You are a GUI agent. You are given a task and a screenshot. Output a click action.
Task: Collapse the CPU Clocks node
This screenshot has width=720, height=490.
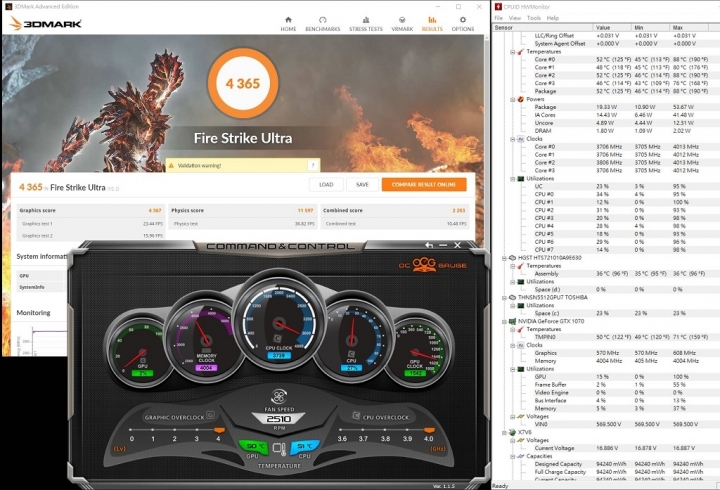pos(512,139)
